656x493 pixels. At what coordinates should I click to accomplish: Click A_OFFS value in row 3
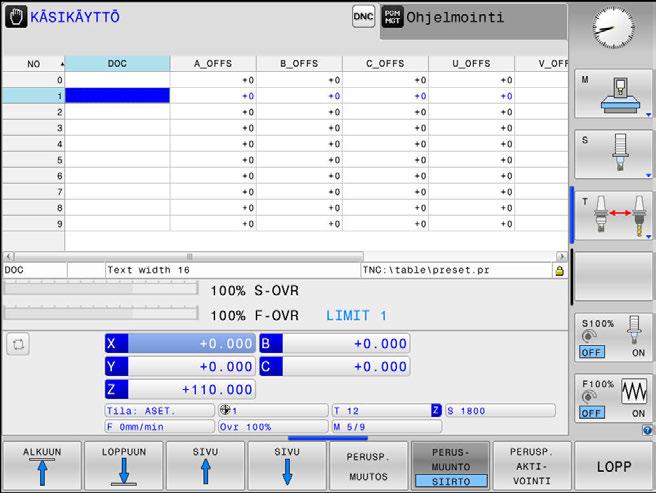(x=213, y=128)
